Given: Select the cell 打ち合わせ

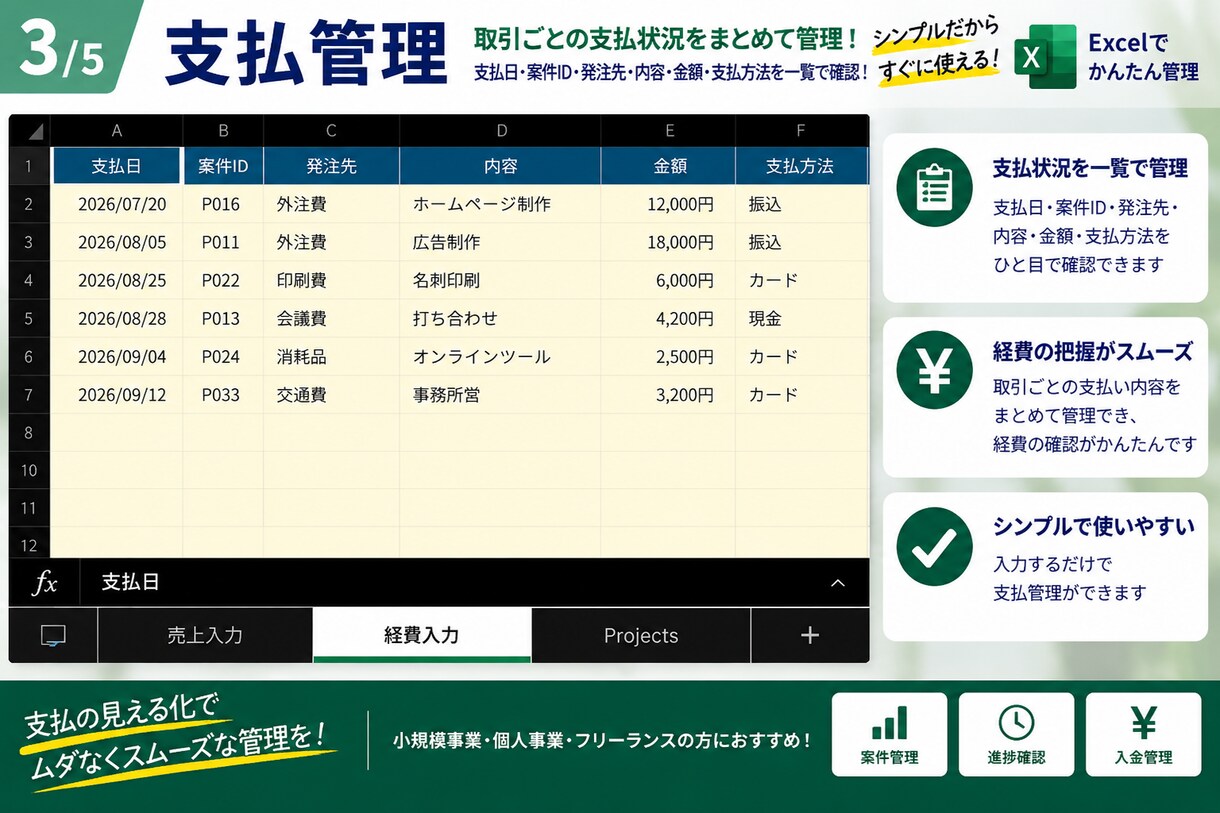Looking at the screenshot, I should [x=500, y=318].
